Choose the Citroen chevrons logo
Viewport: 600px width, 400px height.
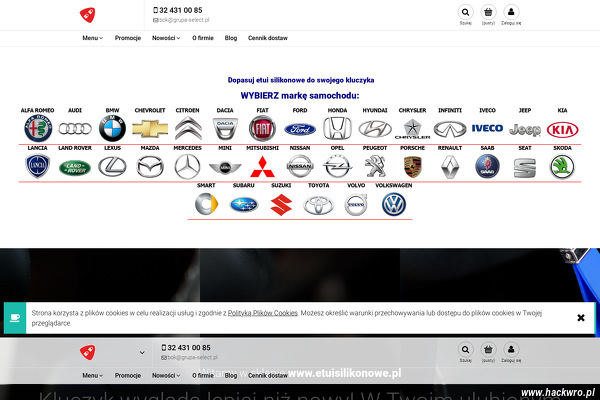(188, 129)
